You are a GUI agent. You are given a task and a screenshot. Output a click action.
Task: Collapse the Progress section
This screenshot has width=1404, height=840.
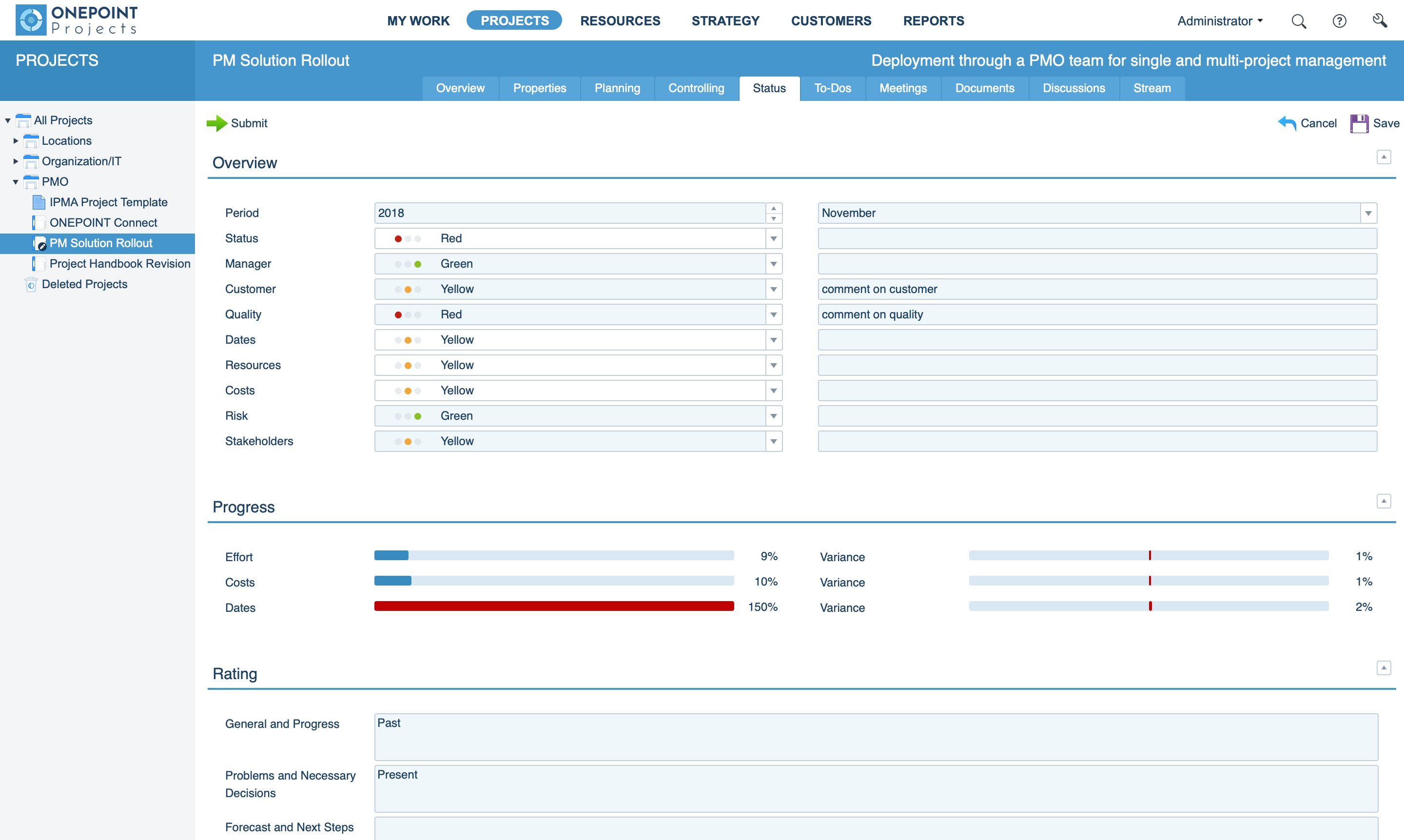point(1384,501)
